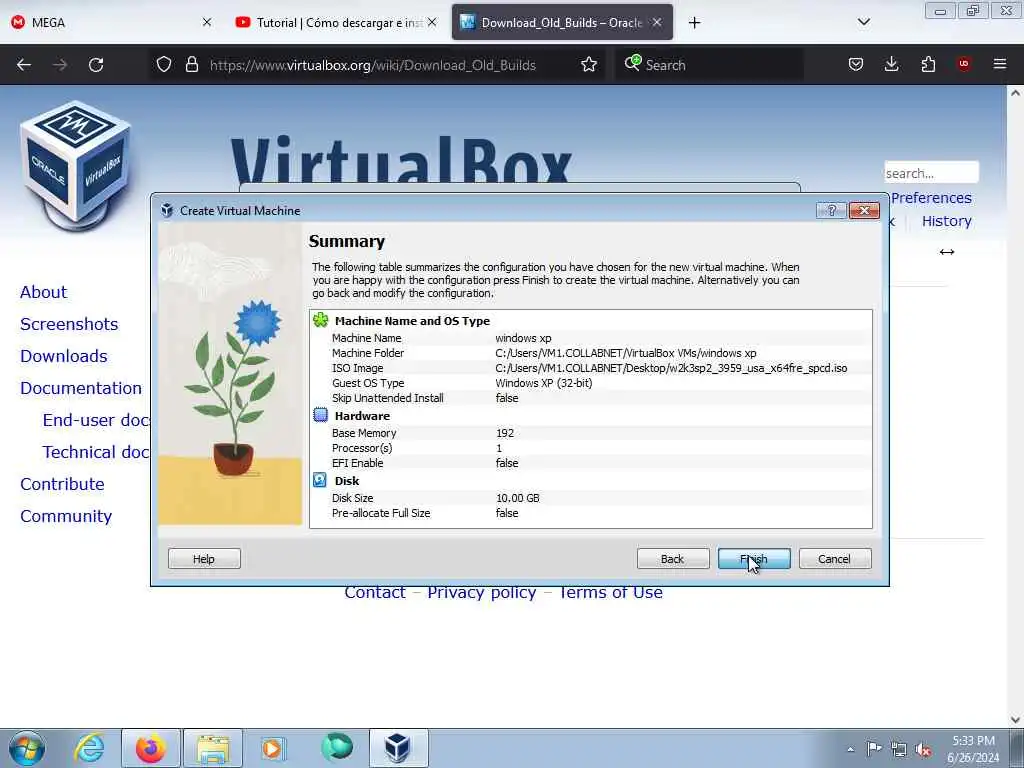Switch to Firefox in the taskbar
The width and height of the screenshot is (1024, 768).
click(x=151, y=748)
